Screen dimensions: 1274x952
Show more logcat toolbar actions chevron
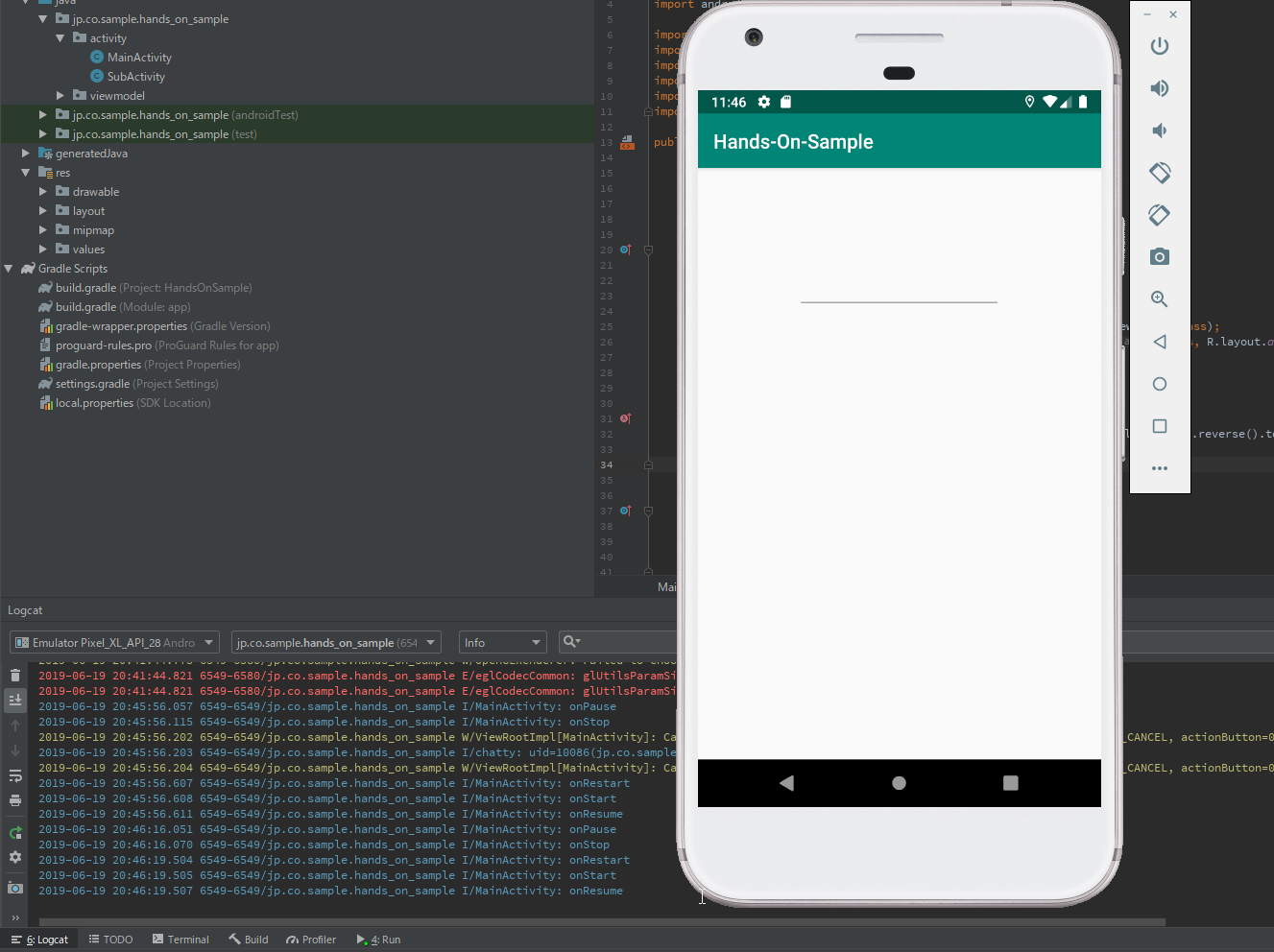(x=15, y=917)
